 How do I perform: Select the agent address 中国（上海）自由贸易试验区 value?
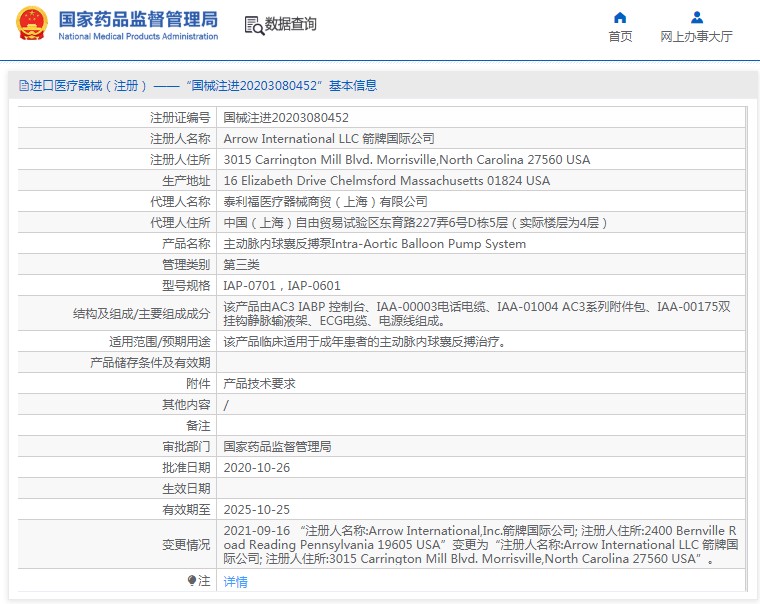(x=415, y=223)
